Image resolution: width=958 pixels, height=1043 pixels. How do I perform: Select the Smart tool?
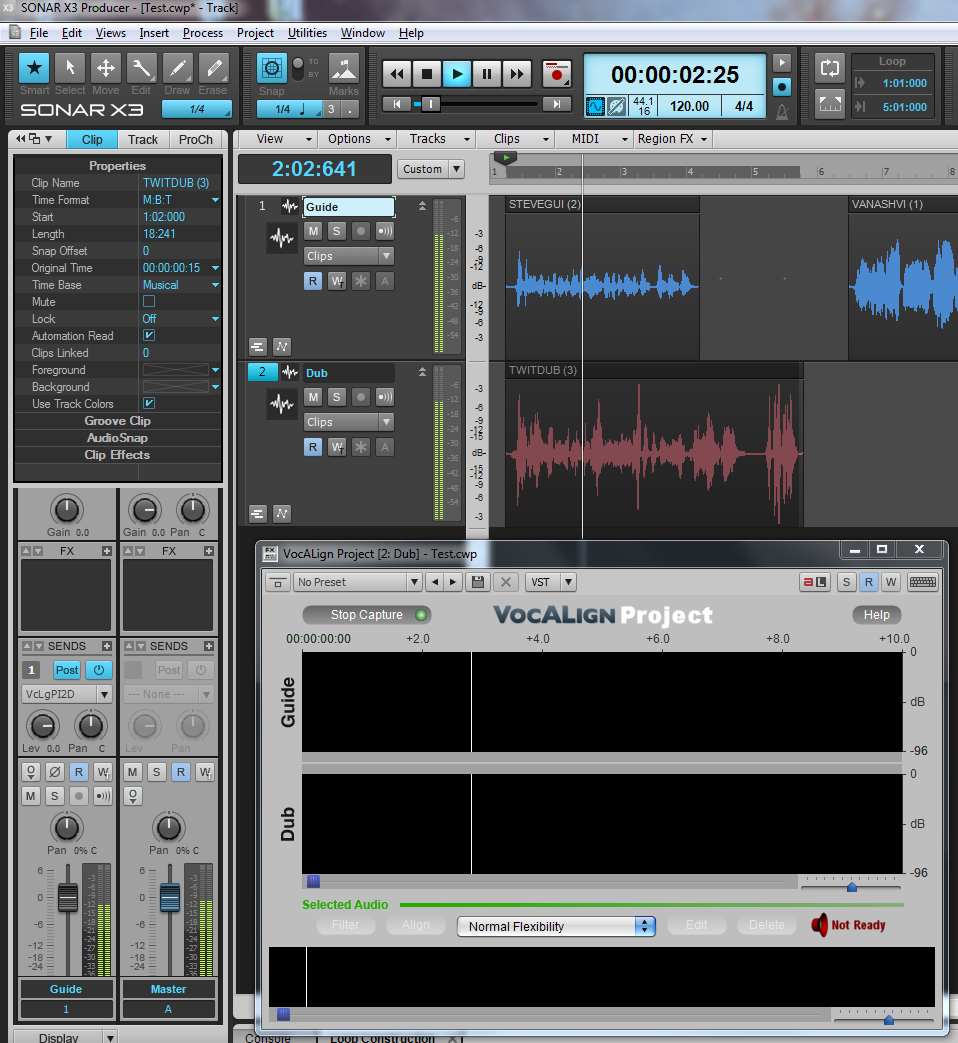click(x=34, y=69)
